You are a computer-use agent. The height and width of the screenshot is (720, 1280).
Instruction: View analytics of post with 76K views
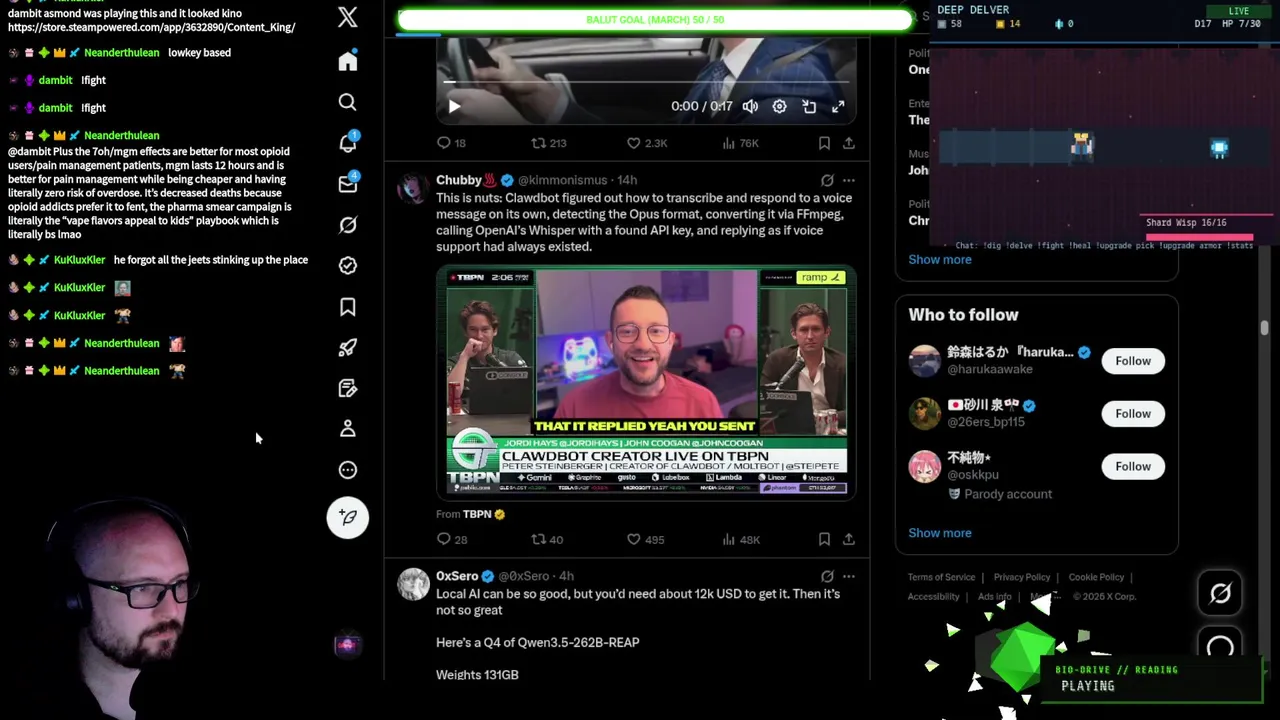741,143
